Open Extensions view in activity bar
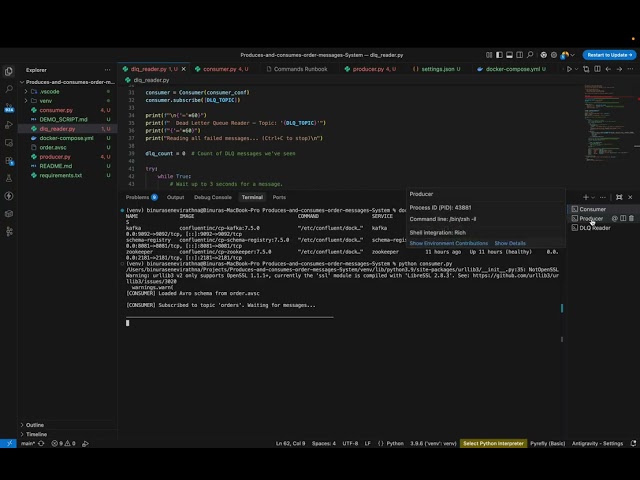The width and height of the screenshot is (640, 480). (x=9, y=160)
